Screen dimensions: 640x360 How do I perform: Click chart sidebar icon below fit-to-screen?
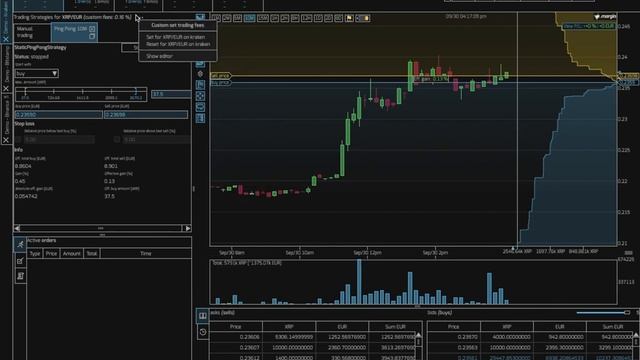point(200,107)
